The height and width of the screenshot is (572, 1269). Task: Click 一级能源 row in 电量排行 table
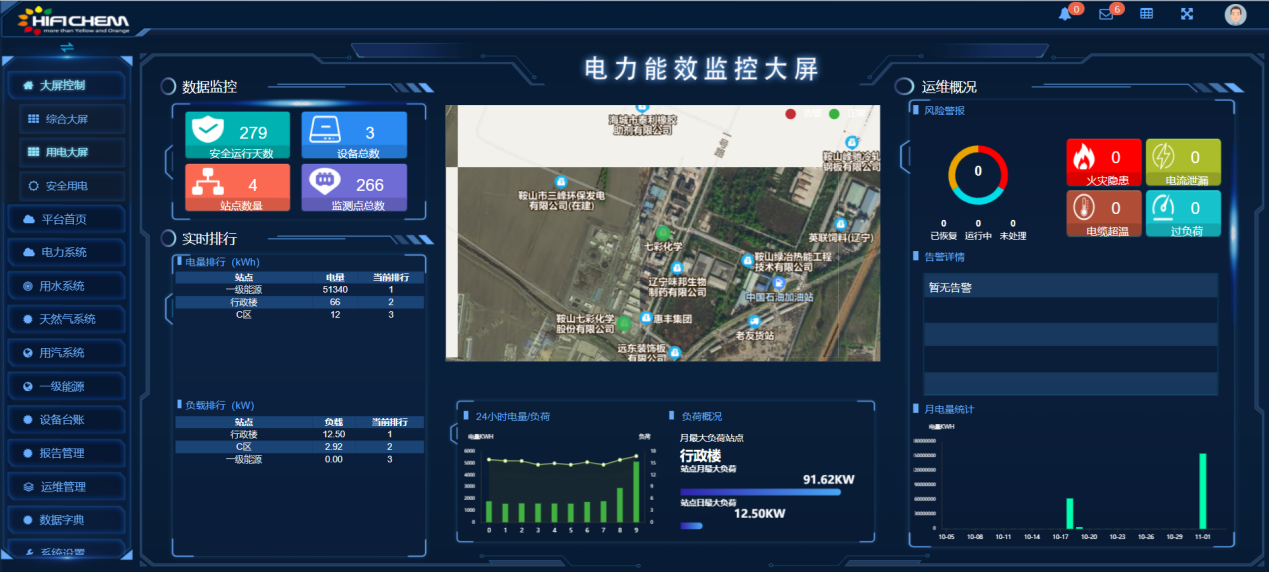[x=299, y=289]
